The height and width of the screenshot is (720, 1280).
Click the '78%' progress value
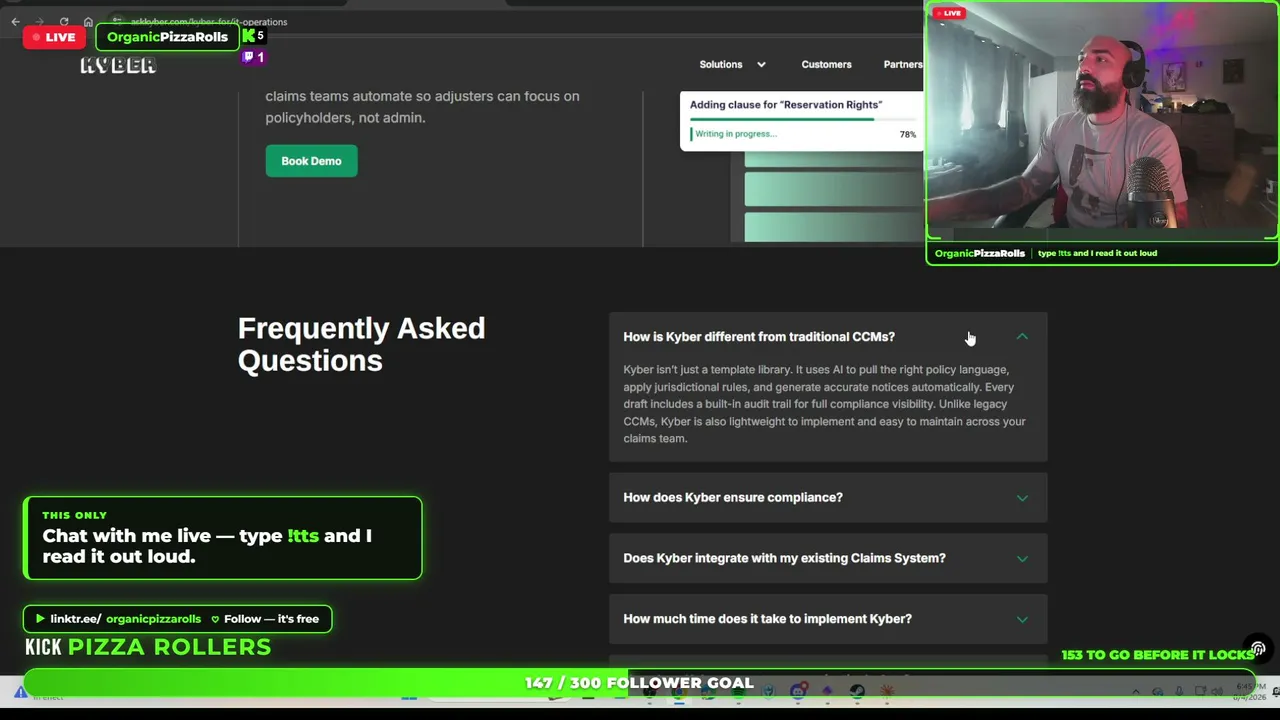tap(908, 134)
